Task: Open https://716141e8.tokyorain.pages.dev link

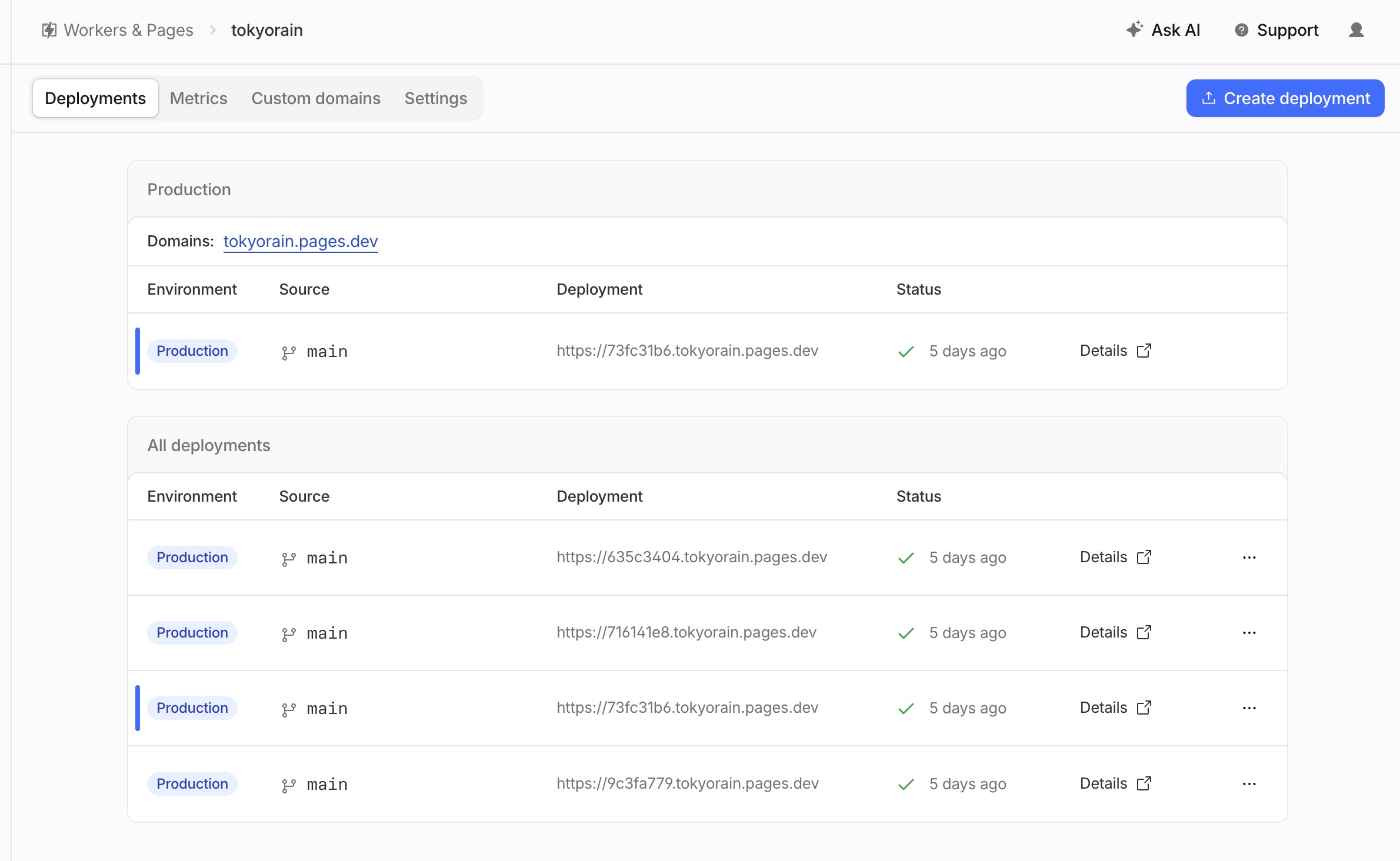Action: tap(686, 633)
